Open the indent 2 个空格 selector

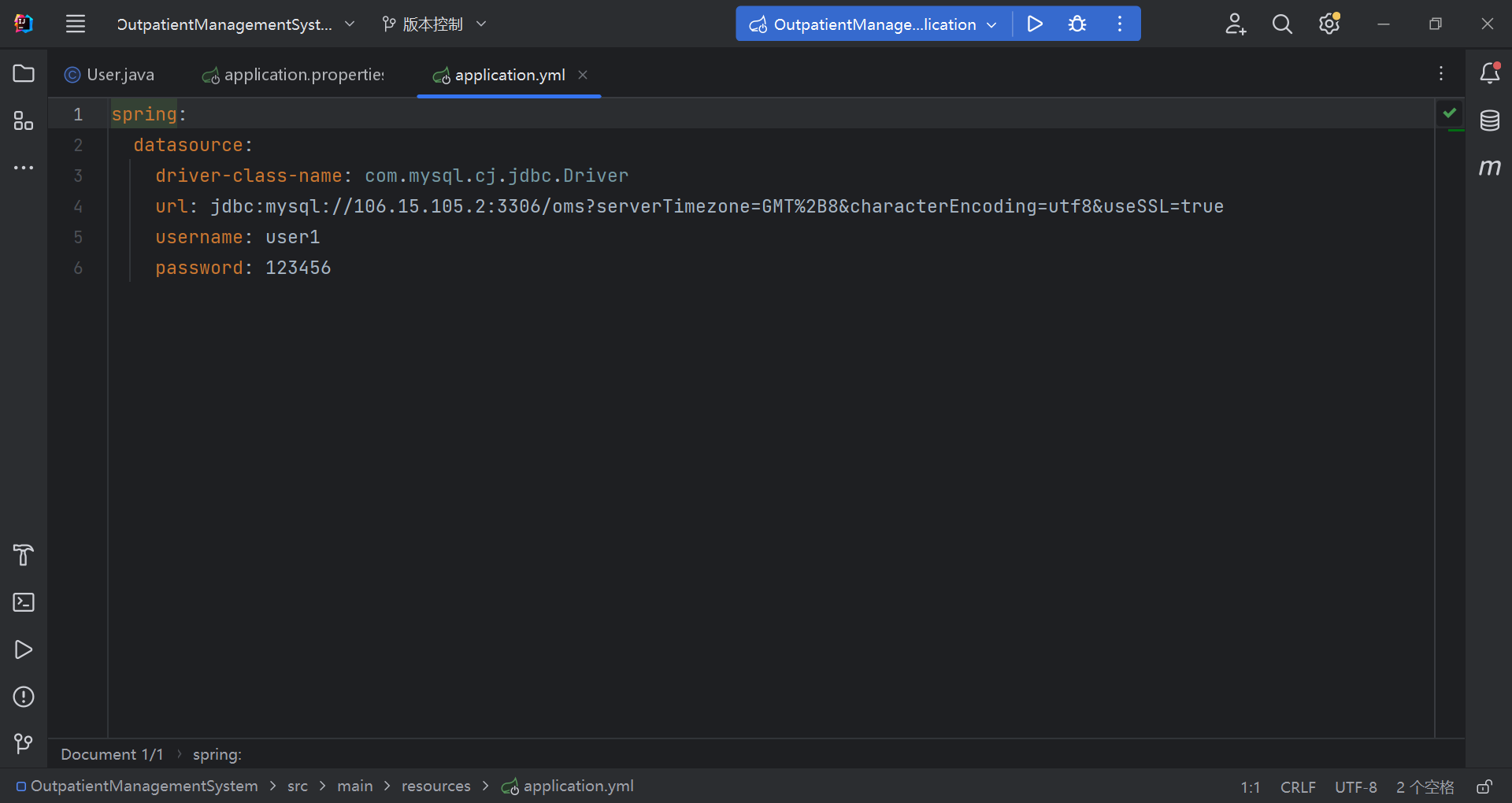tap(1425, 787)
